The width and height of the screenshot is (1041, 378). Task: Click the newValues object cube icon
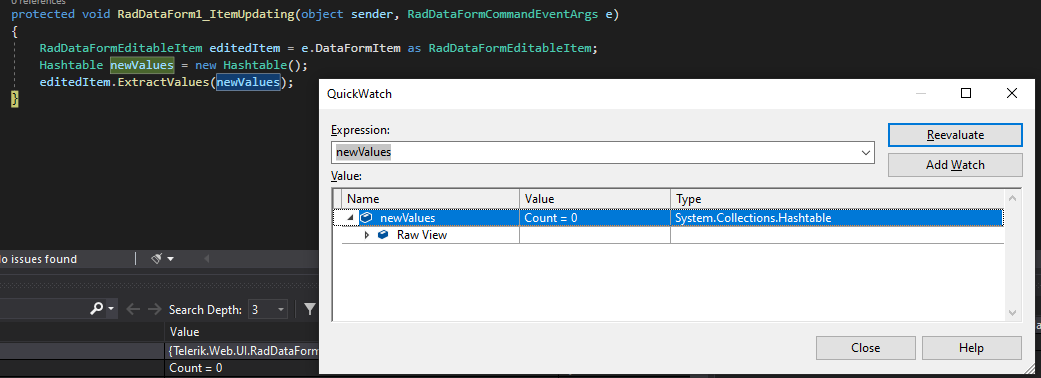[366, 218]
